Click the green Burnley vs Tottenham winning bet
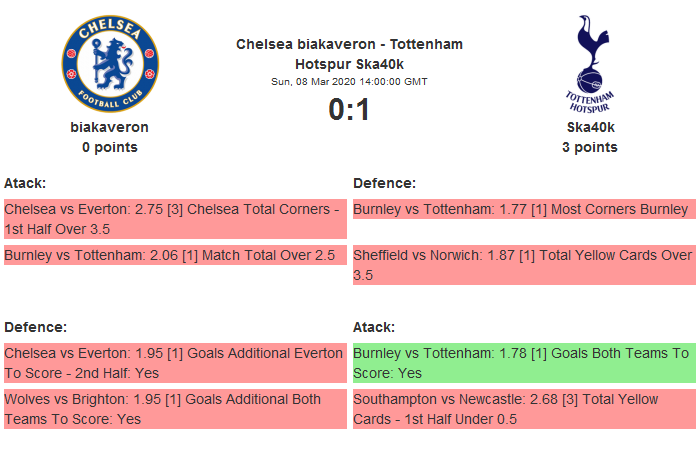This screenshot has height=460, width=700. pos(524,363)
